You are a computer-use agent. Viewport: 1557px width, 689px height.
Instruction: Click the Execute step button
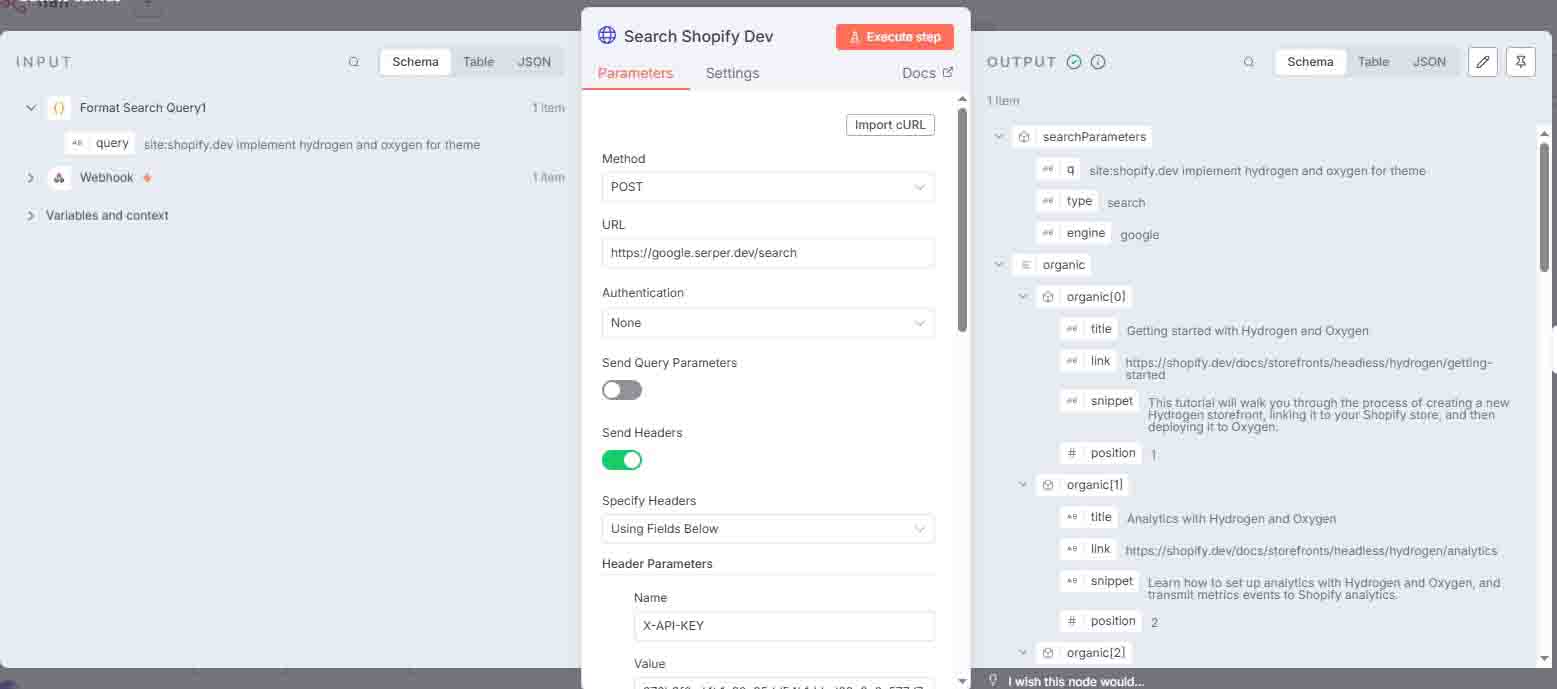click(894, 36)
